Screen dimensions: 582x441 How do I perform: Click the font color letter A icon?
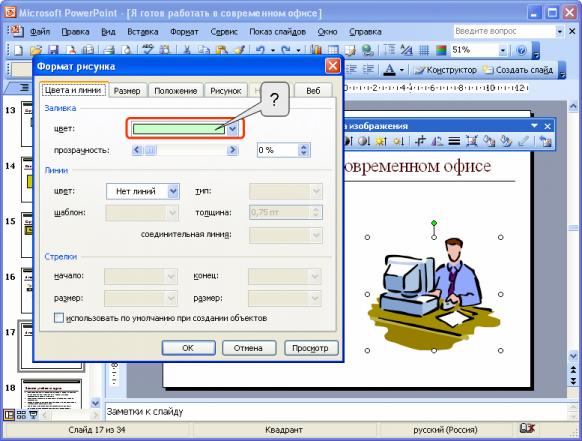coord(389,69)
